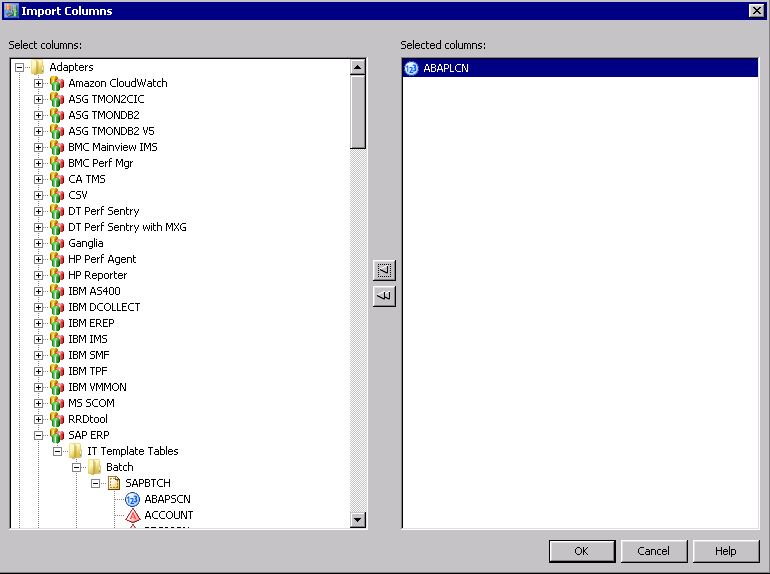Image resolution: width=770 pixels, height=574 pixels.
Task: Click the IBM AS400 adapter icon
Action: (x=57, y=291)
